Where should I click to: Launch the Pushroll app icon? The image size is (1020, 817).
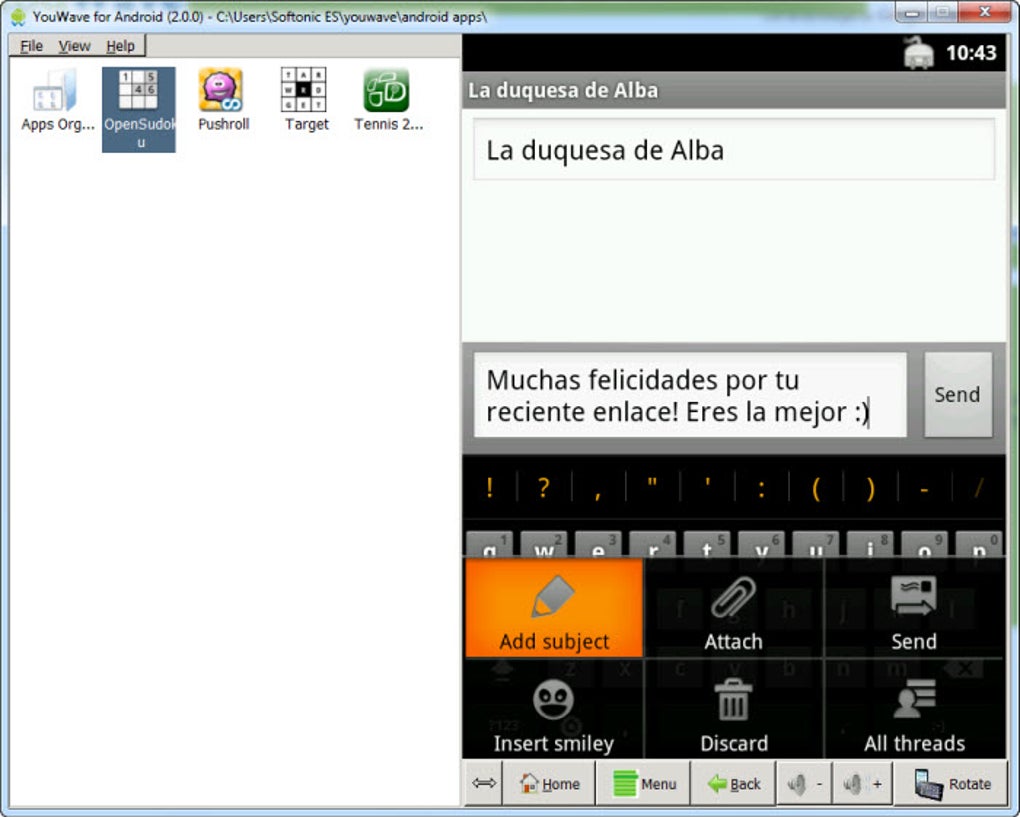coord(222,100)
